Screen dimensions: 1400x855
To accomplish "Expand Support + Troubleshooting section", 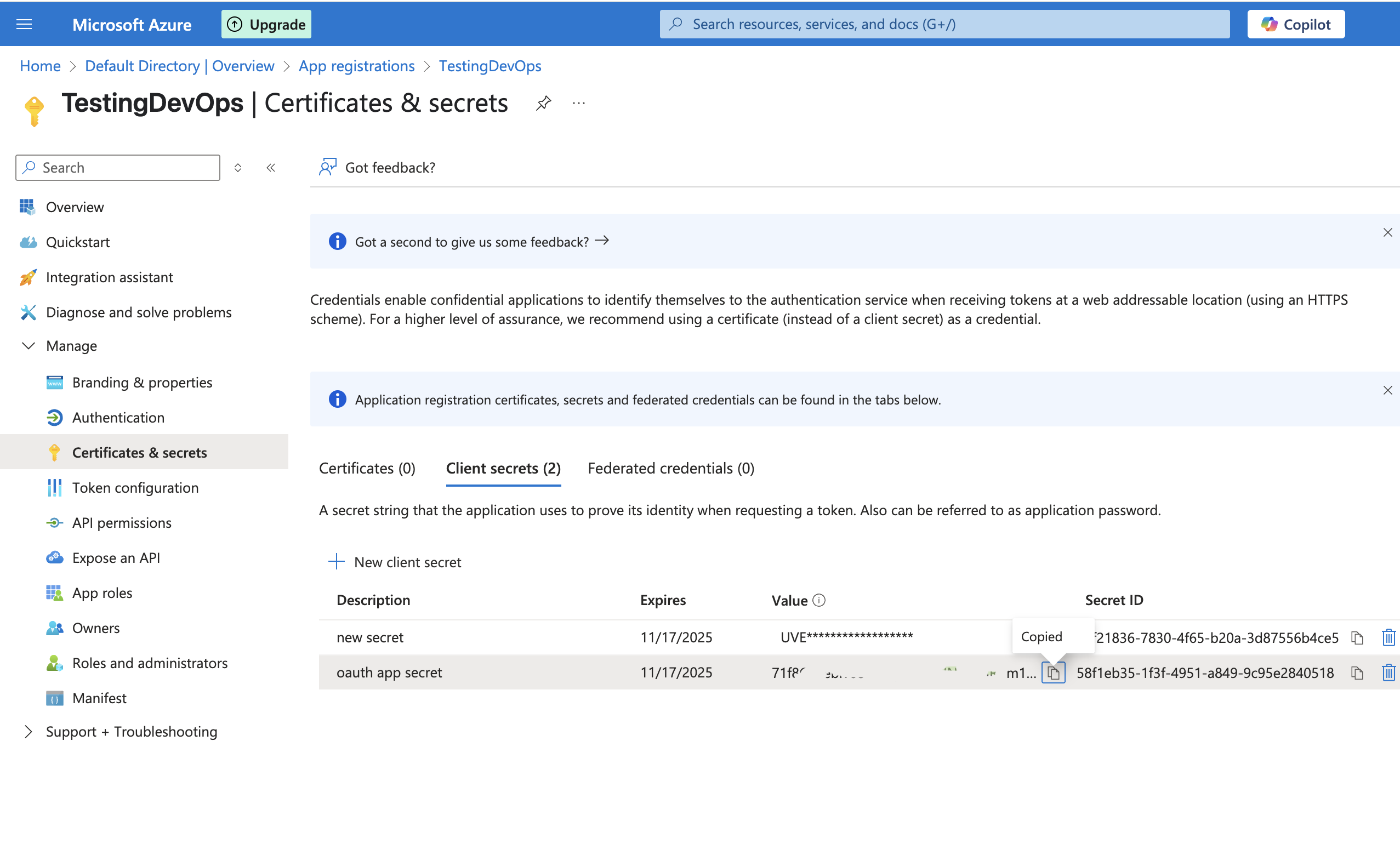I will [x=29, y=732].
